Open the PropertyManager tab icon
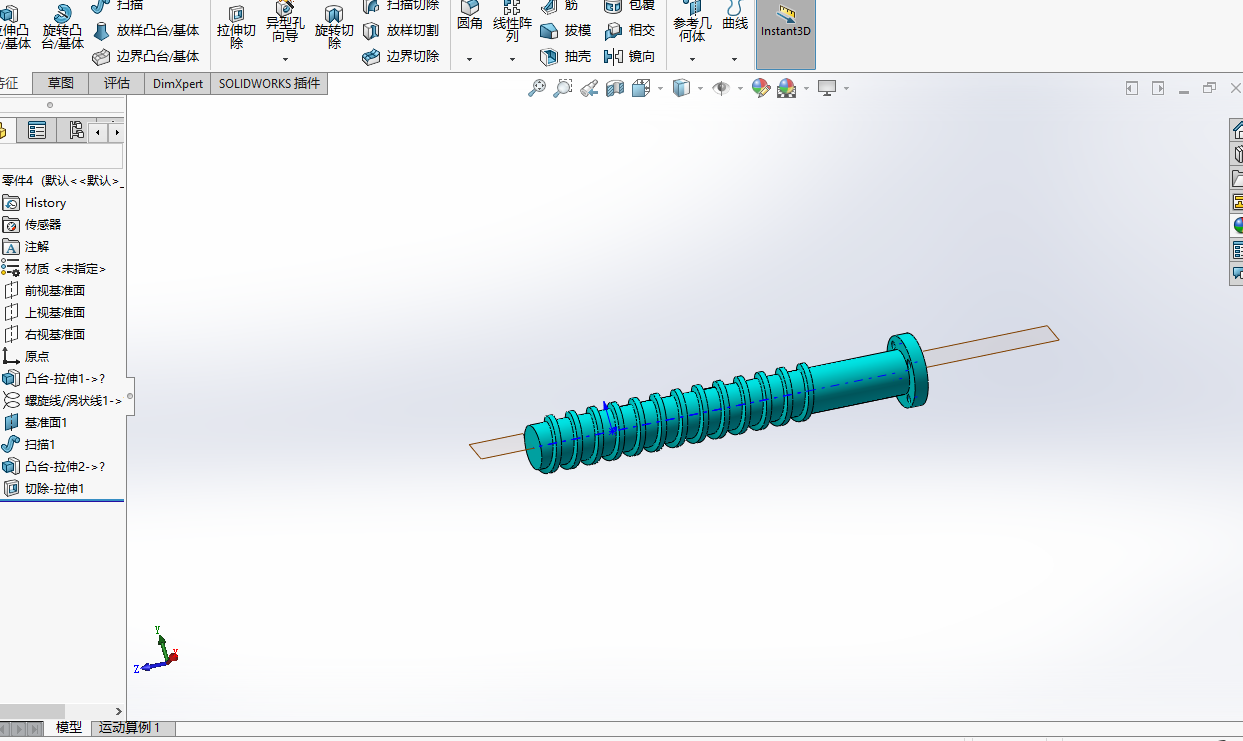1243x741 pixels. point(37,130)
